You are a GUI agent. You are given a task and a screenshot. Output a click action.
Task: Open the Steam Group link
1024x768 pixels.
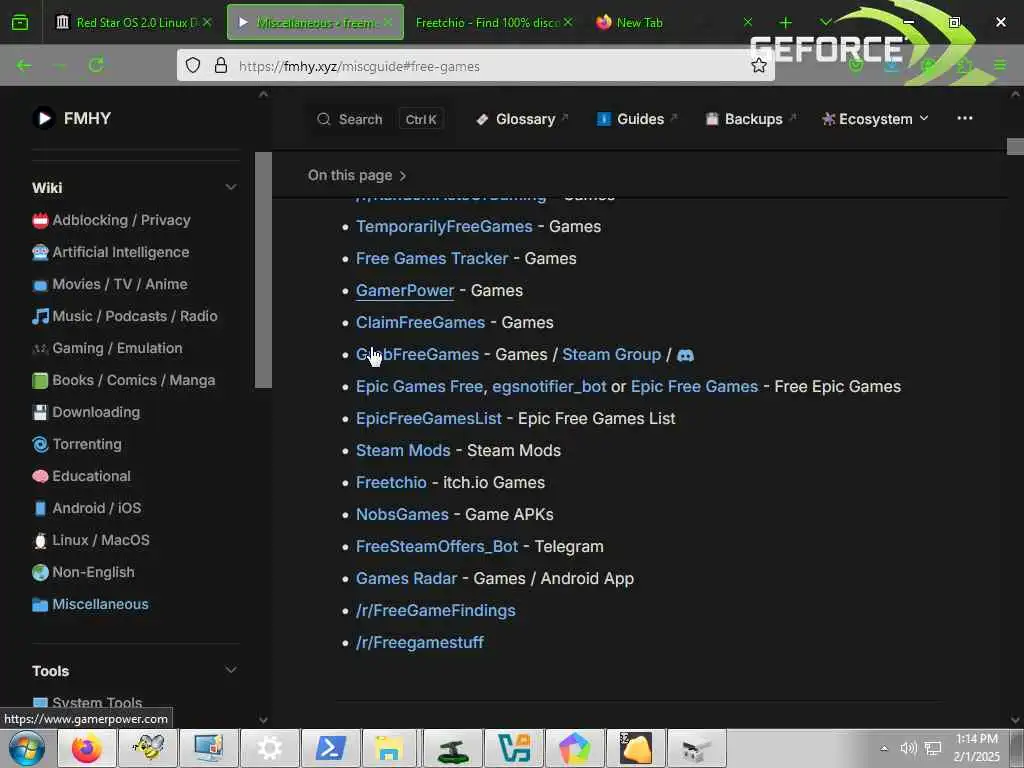[x=611, y=355]
